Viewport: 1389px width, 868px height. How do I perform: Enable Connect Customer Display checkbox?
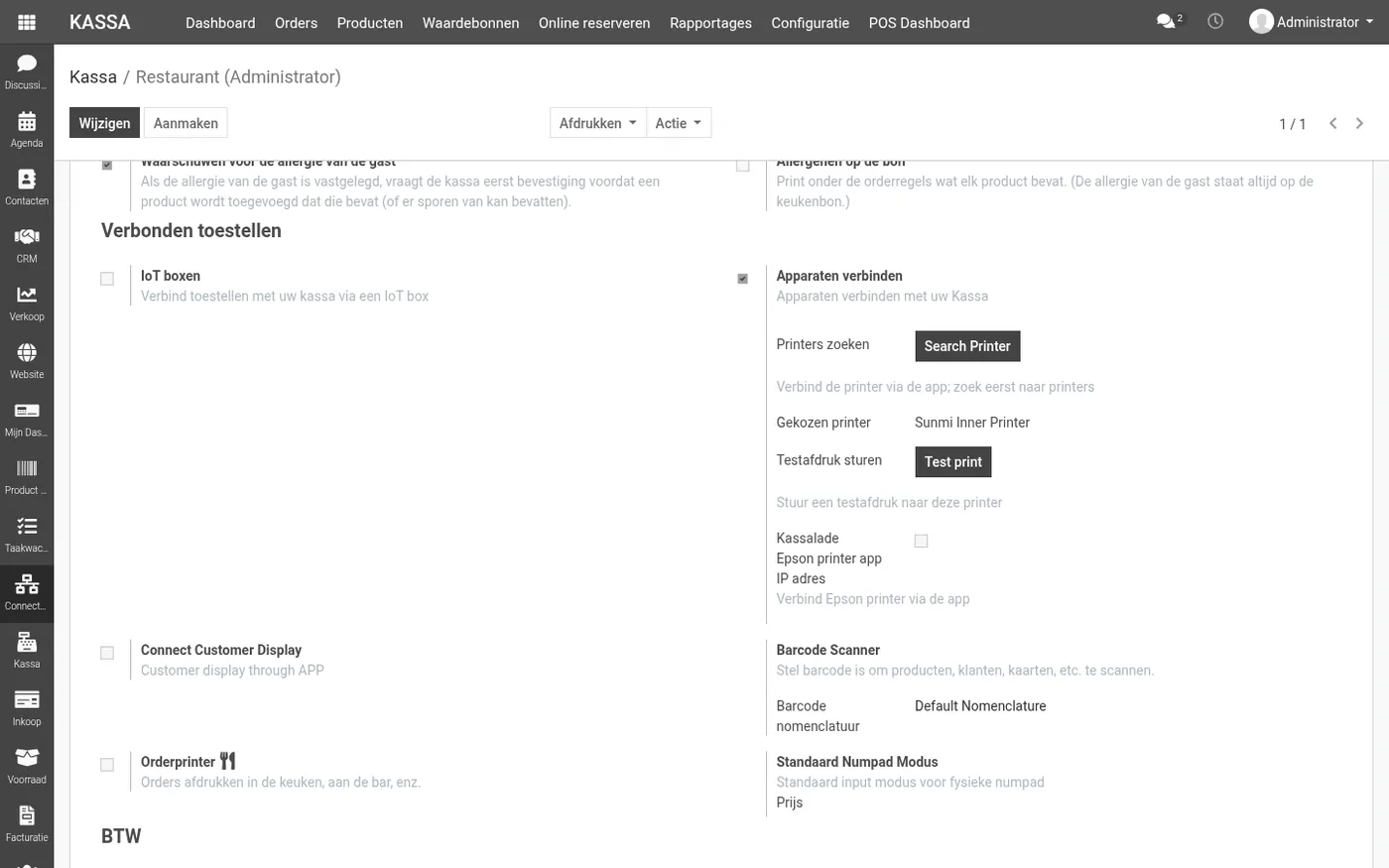(x=107, y=653)
